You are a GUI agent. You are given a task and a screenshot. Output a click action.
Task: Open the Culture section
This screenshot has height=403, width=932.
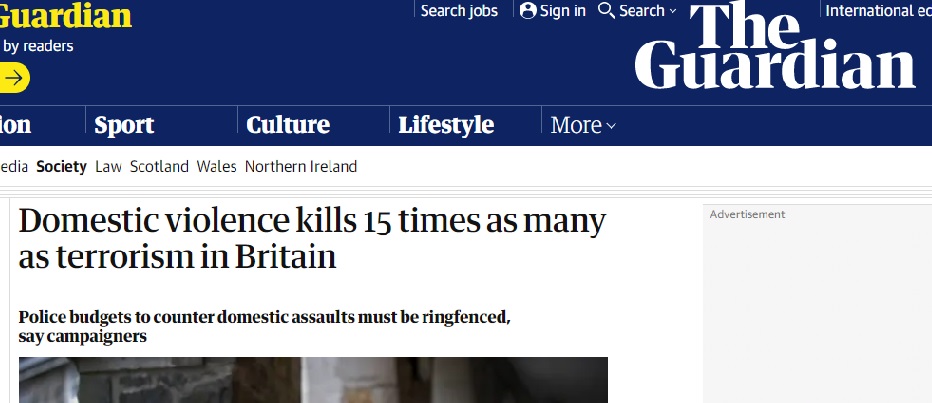pos(288,125)
